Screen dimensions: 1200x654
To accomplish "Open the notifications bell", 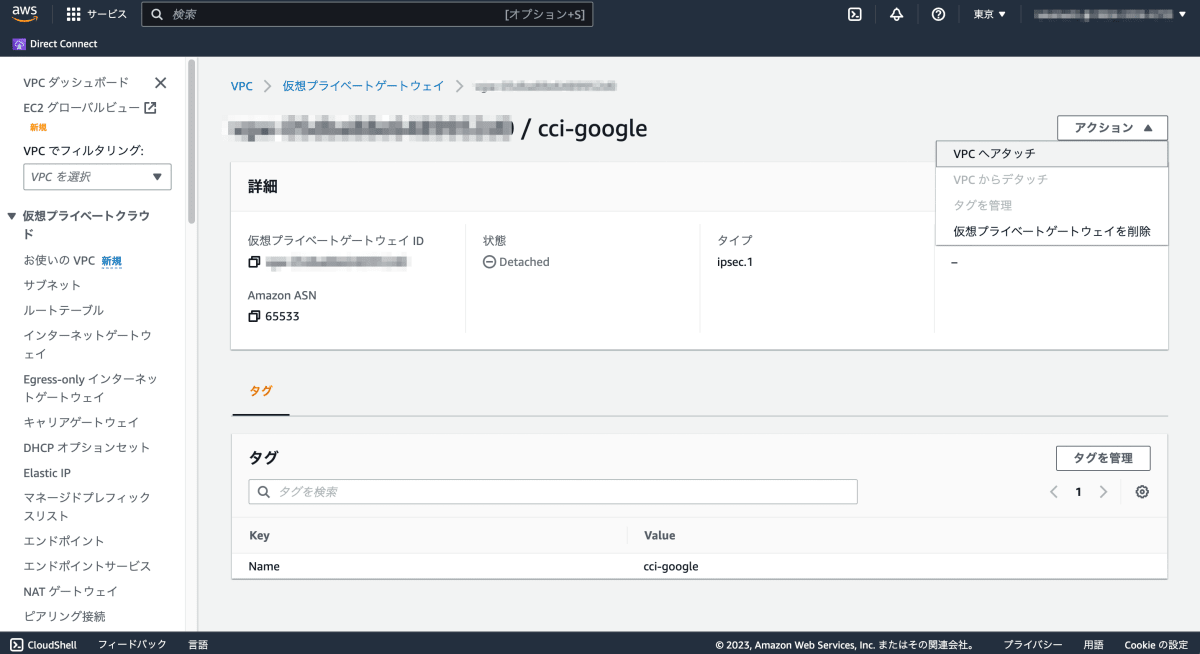I will [896, 14].
